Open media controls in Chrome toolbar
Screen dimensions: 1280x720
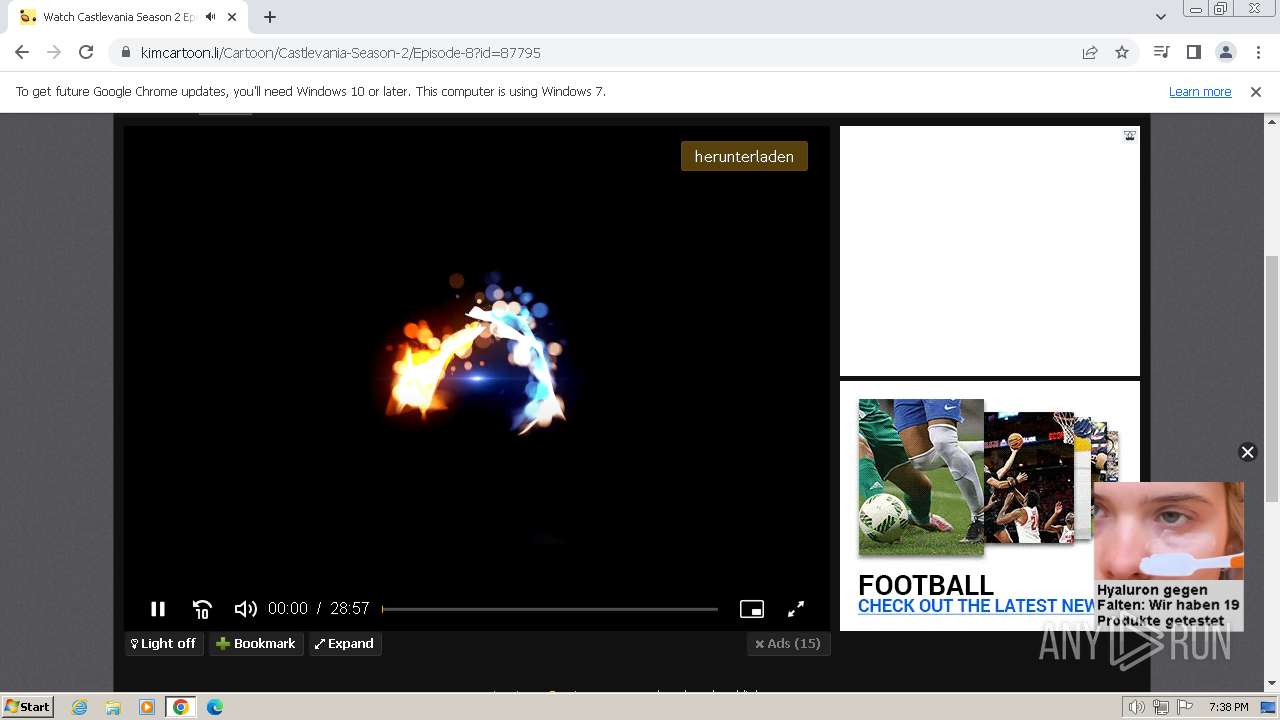pos(1161,52)
